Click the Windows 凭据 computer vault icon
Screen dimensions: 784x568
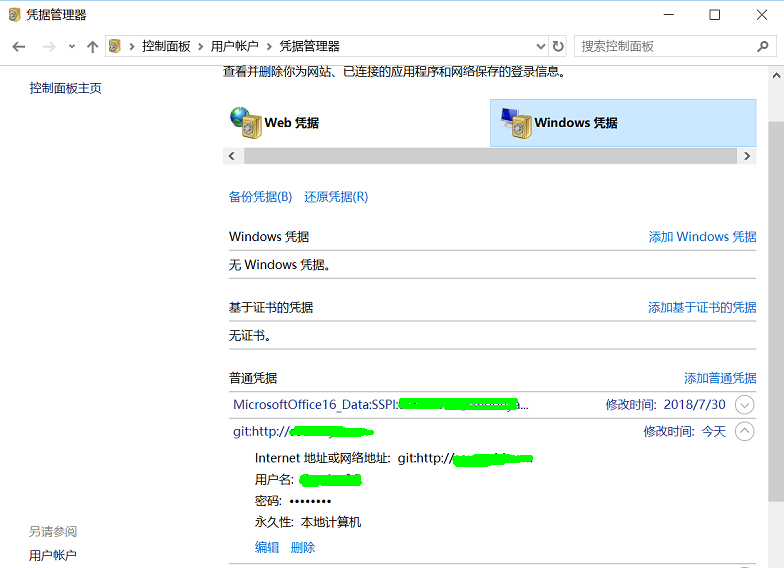(x=516, y=123)
